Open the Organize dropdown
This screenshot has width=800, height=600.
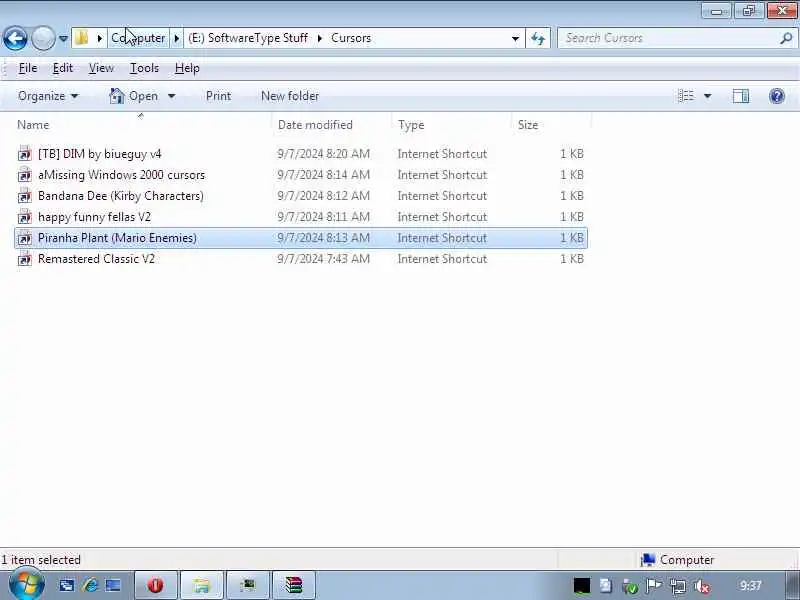(48, 96)
